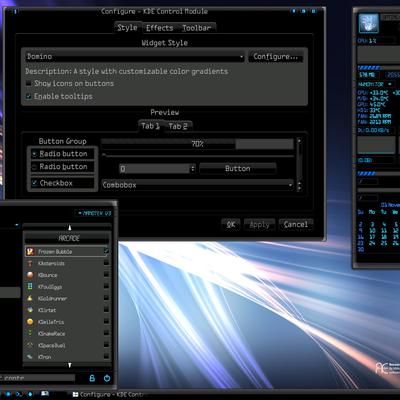Click the KGoldrunner game icon

pyautogui.click(x=30, y=298)
